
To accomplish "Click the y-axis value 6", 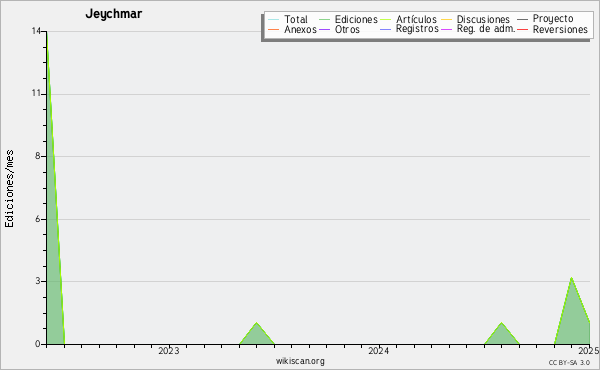I will click(38, 219).
